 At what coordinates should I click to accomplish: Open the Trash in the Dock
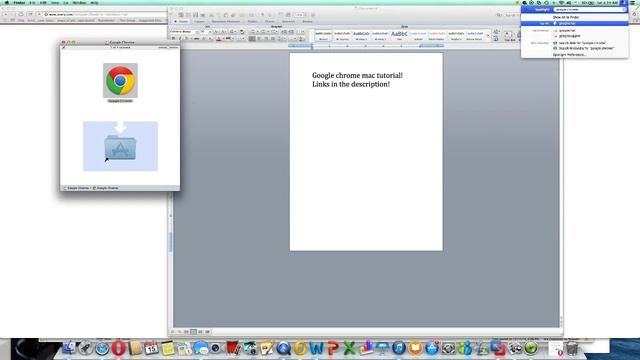pyautogui.click(x=572, y=348)
